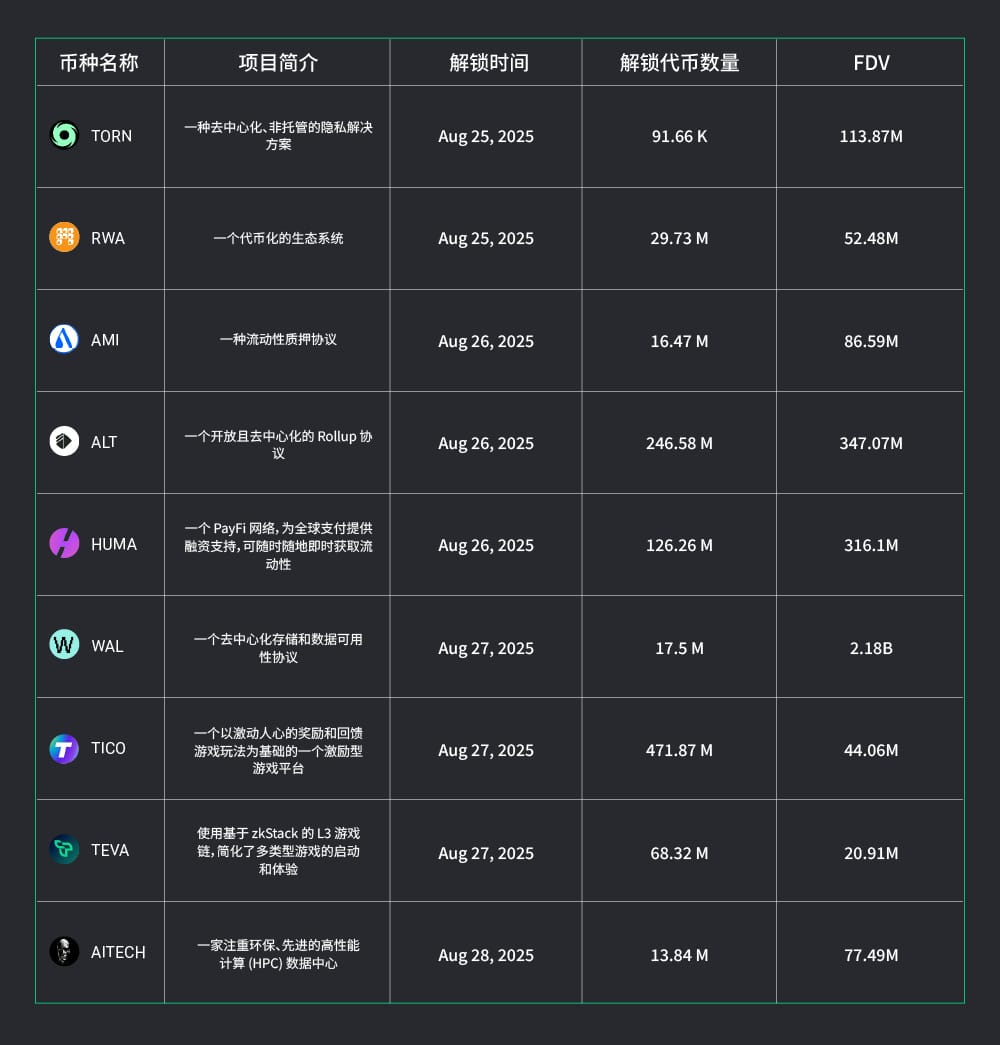Click the orange RWA token icon
Viewport: 1000px width, 1045px height.
point(64,238)
